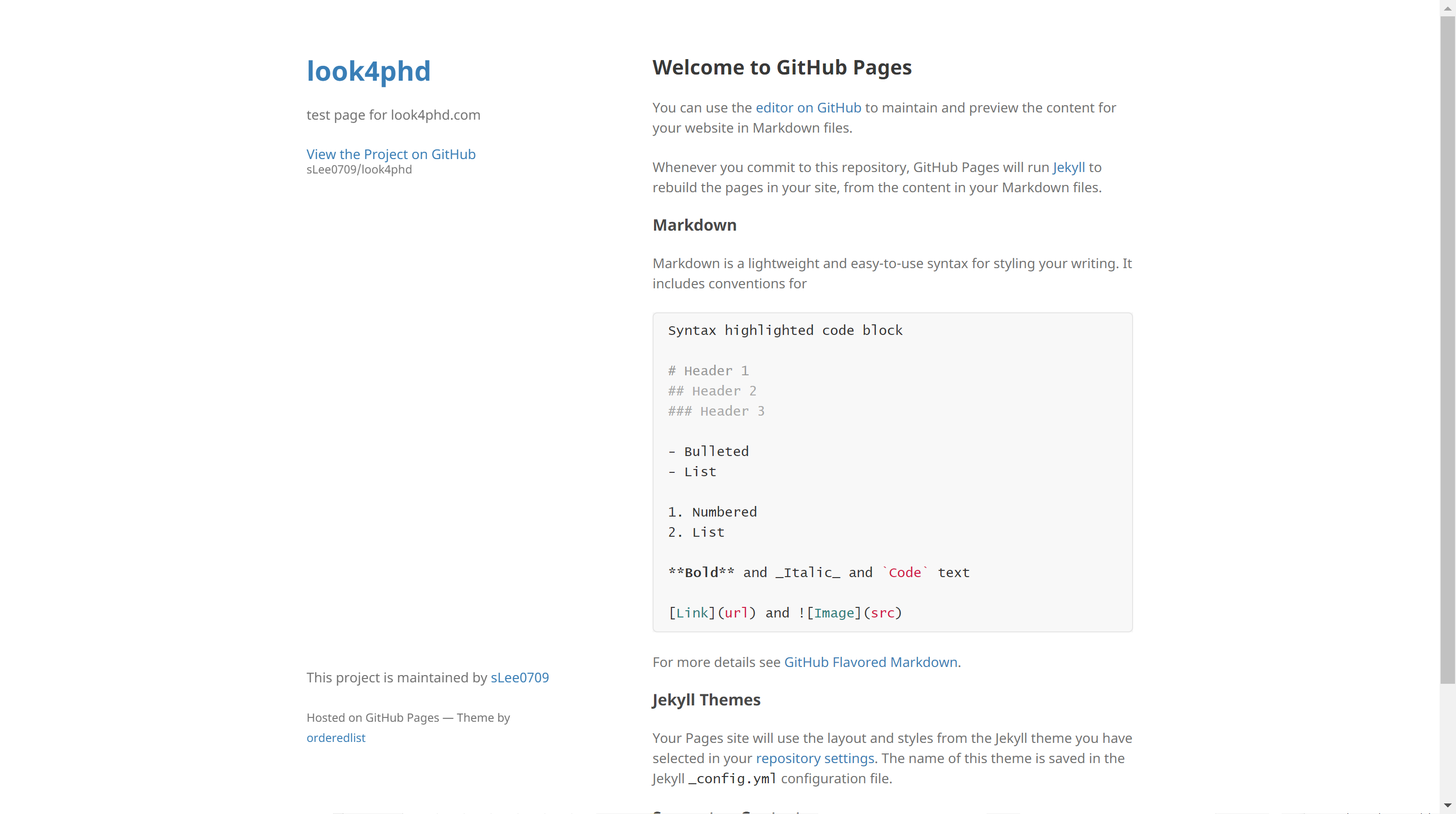This screenshot has height=814, width=1456.
Task: Click 'test page for look4phd.com' tagline
Action: click(x=394, y=115)
